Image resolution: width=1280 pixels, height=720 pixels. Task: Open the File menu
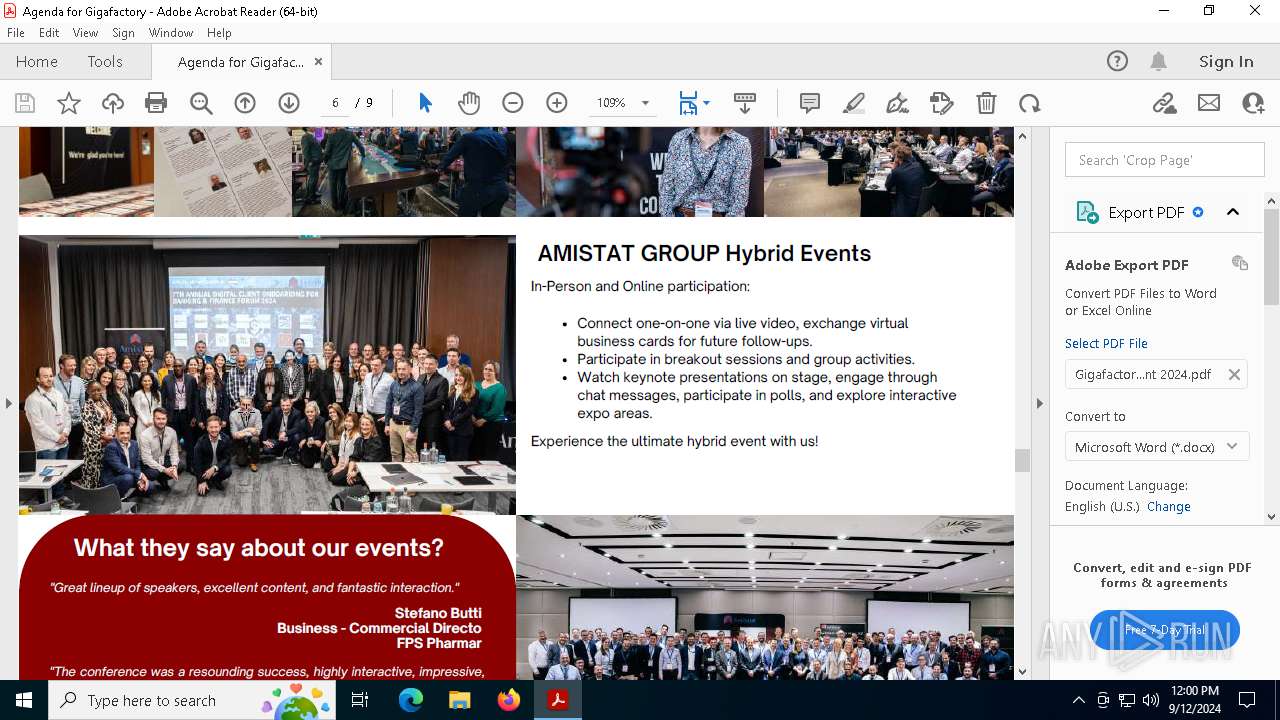tap(16, 33)
